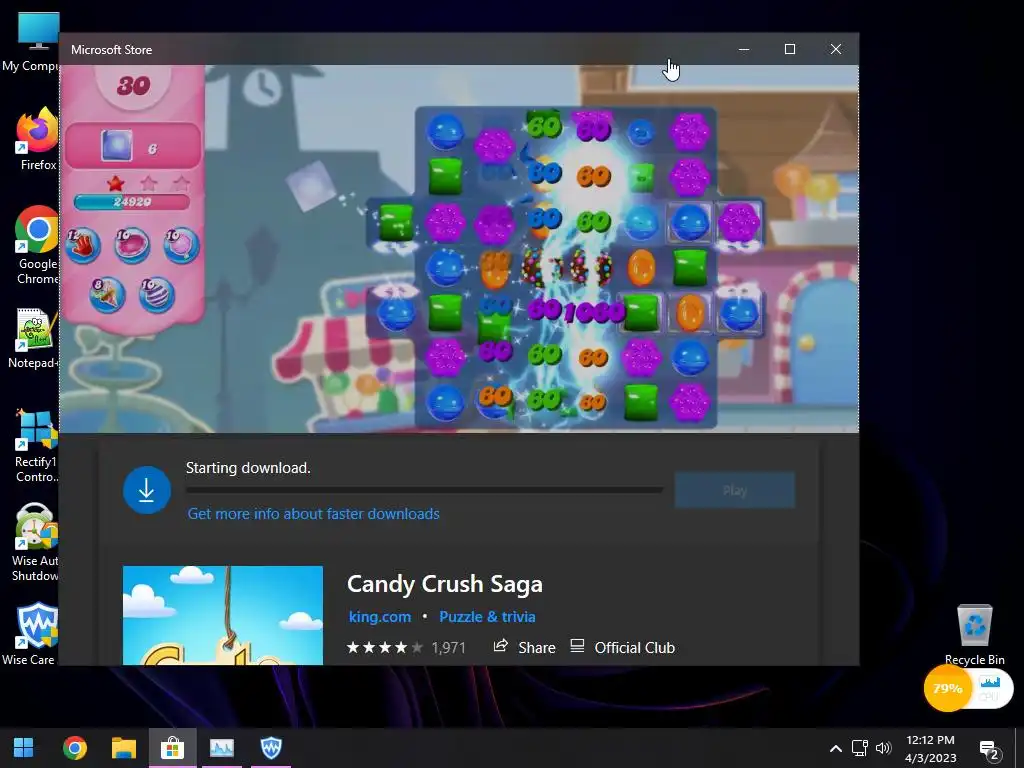Click the CPU widget next to 79%
Image resolution: width=1024 pixels, height=768 pixels.
point(990,688)
